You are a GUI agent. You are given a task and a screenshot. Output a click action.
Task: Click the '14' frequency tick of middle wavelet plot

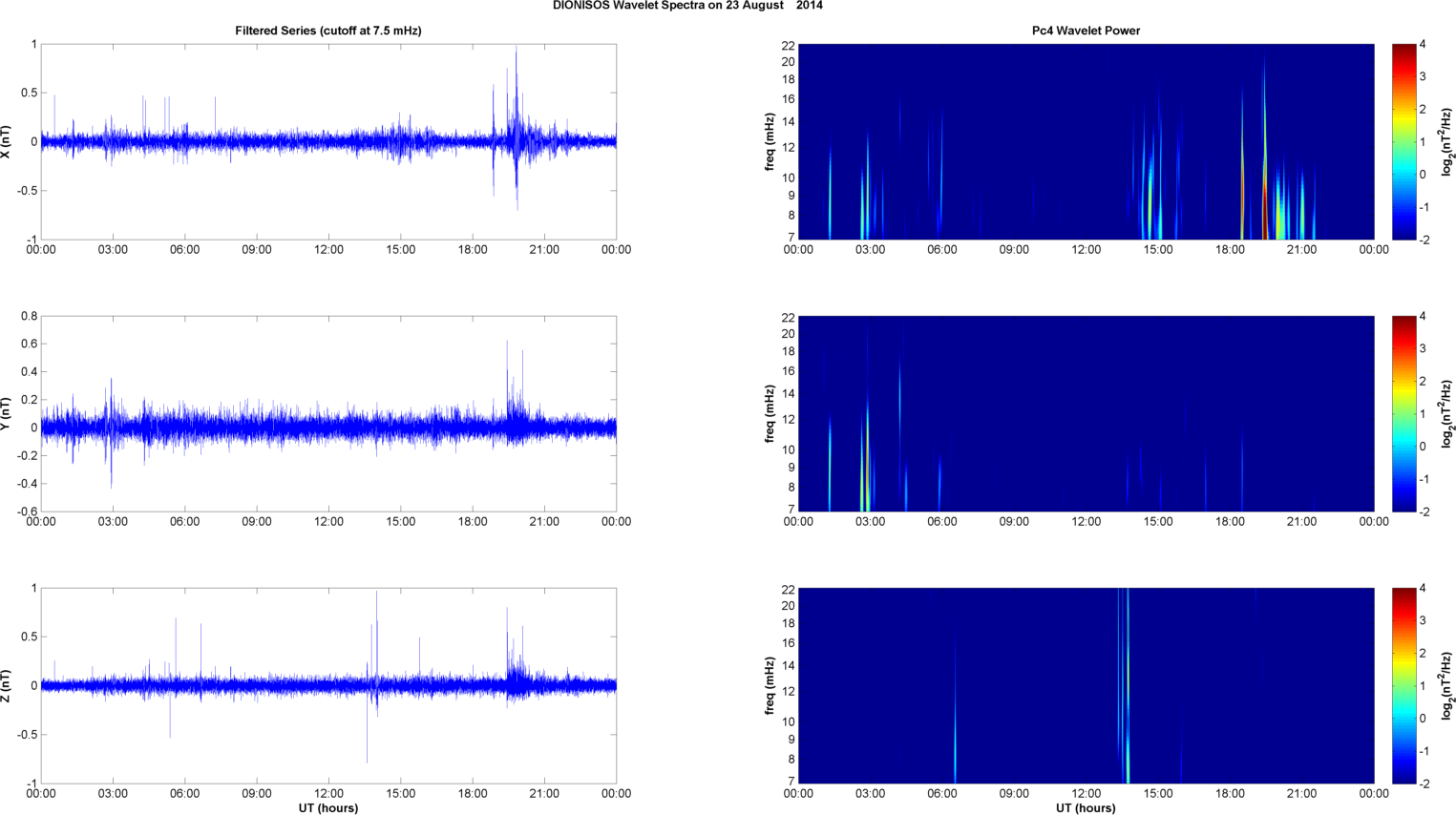(x=788, y=394)
